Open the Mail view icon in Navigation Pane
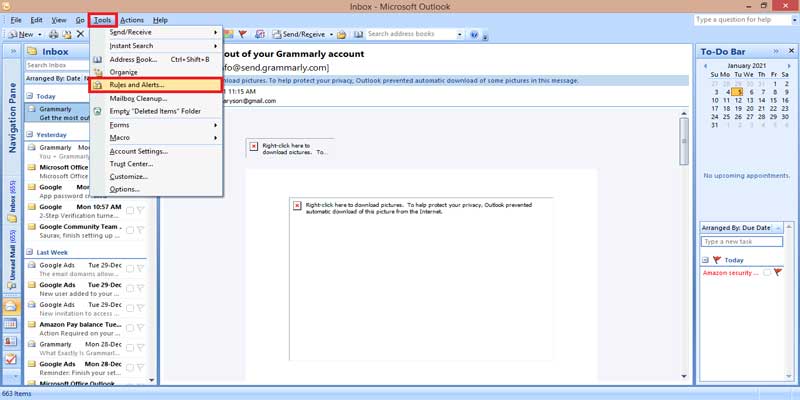Image resolution: width=800 pixels, height=400 pixels. point(11,306)
